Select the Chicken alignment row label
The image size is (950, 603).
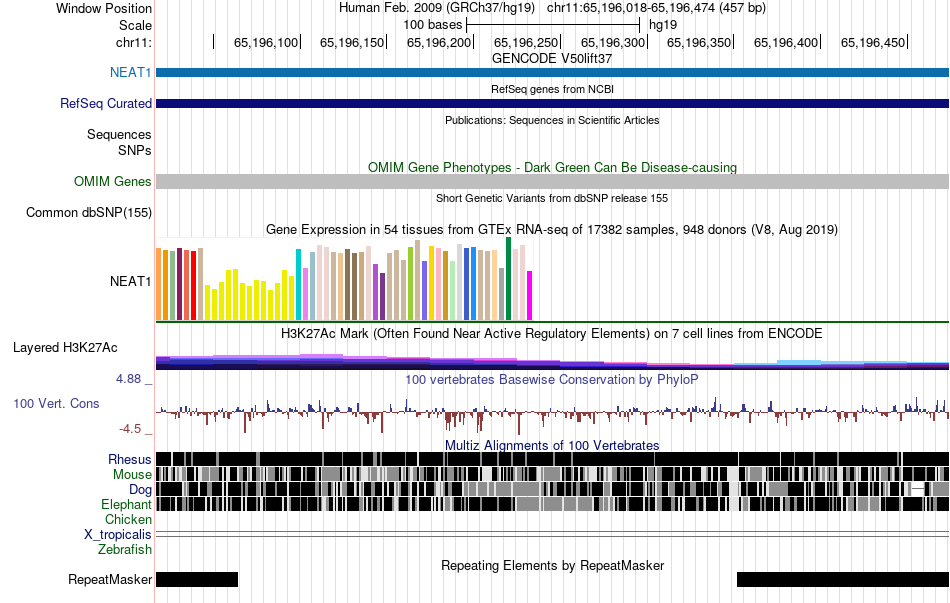128,520
